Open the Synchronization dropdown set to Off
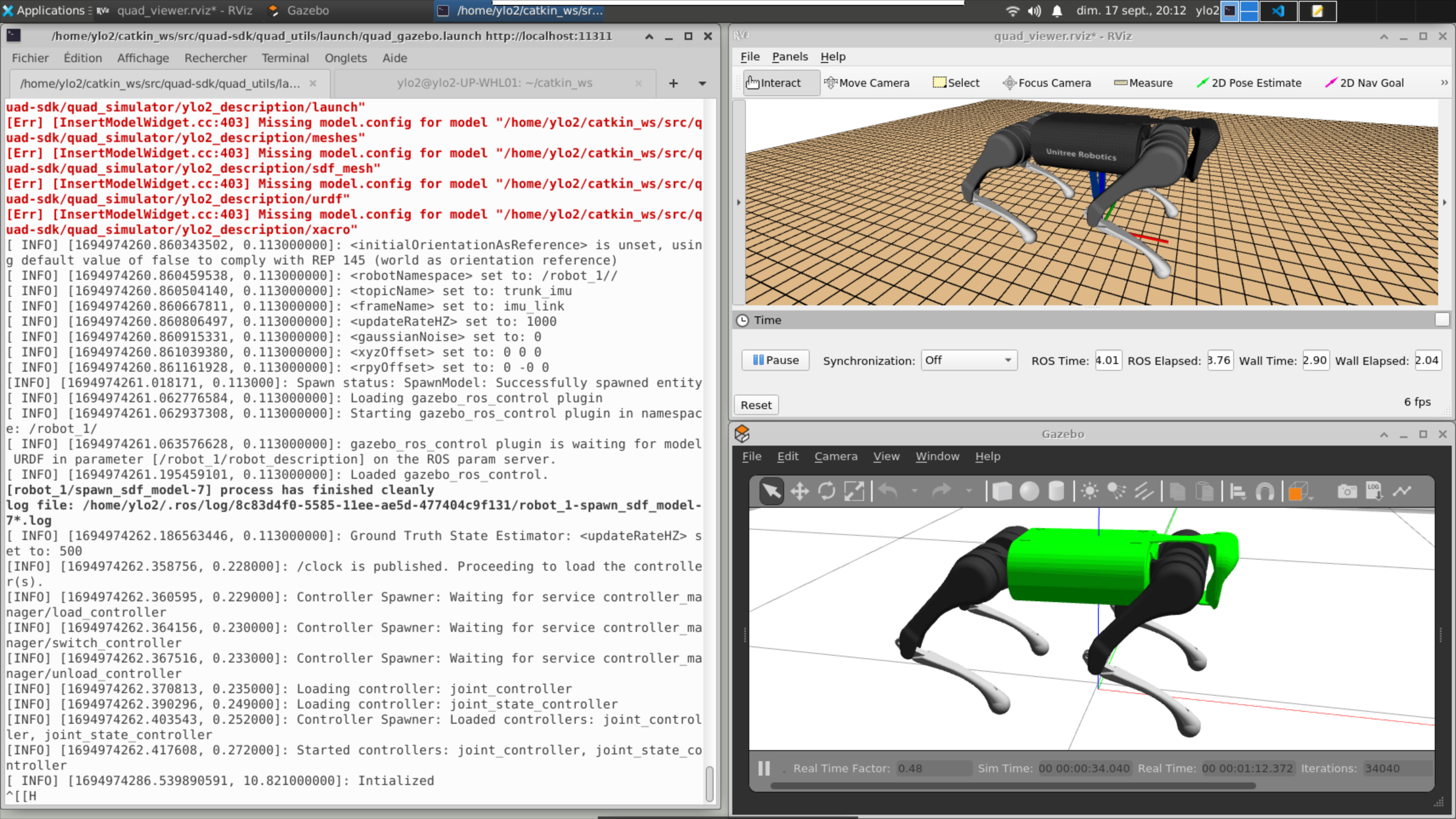1456x819 pixels. point(969,360)
